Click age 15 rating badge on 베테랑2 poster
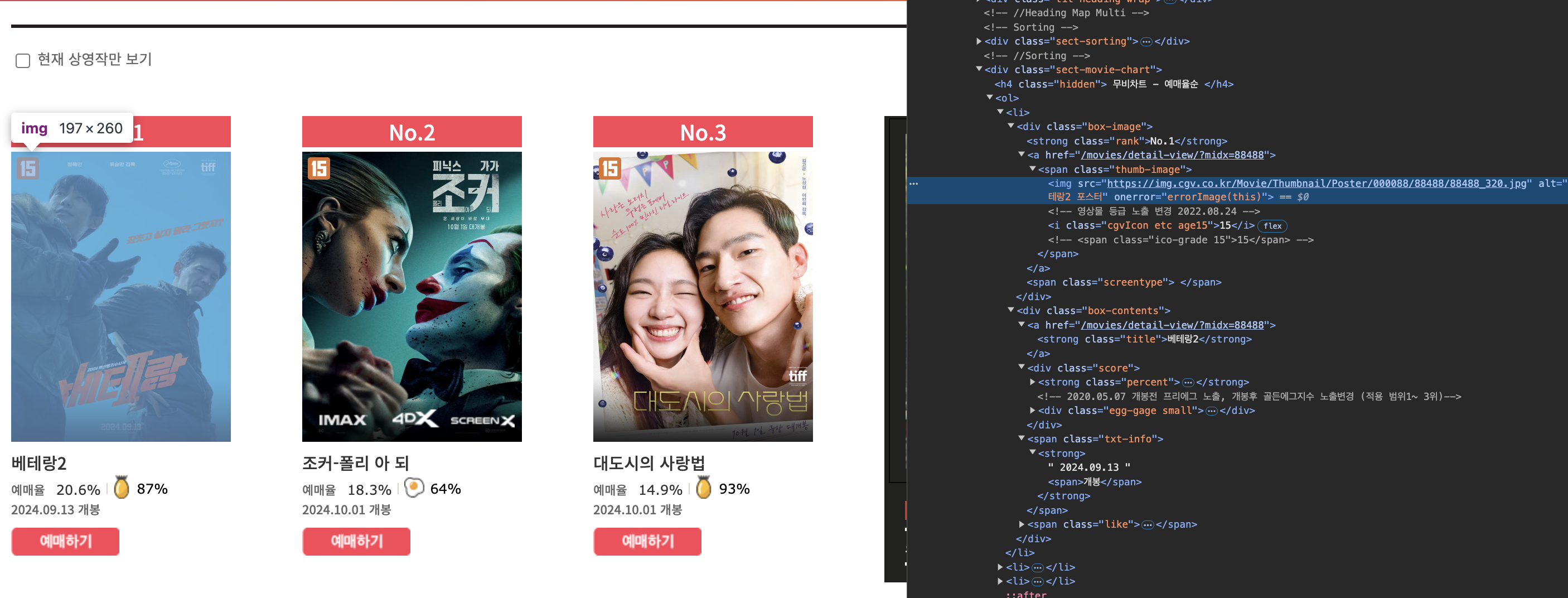Screen dimensions: 1568x598 (27, 168)
